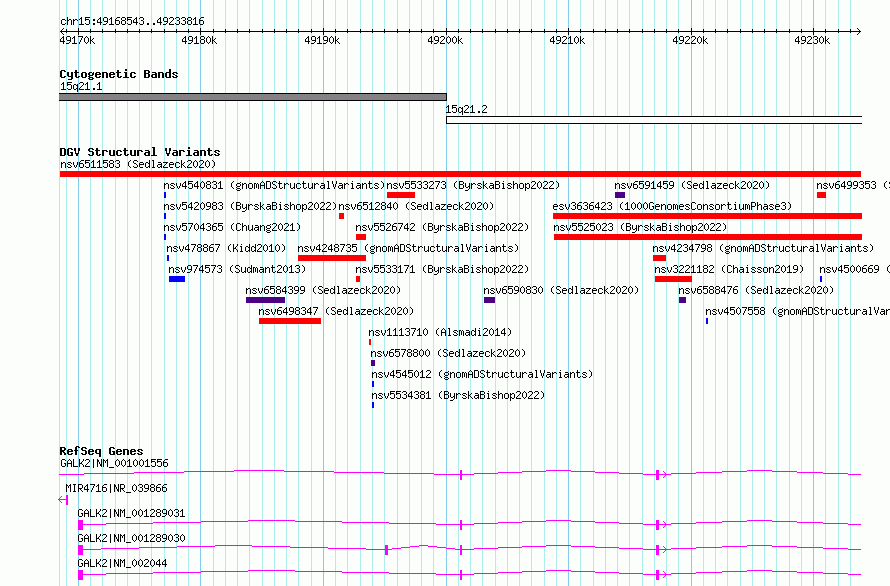Open variant nsv1113710 (Alsmadi2014)
Viewport: 890px width, 586px height.
pyautogui.click(x=440, y=332)
